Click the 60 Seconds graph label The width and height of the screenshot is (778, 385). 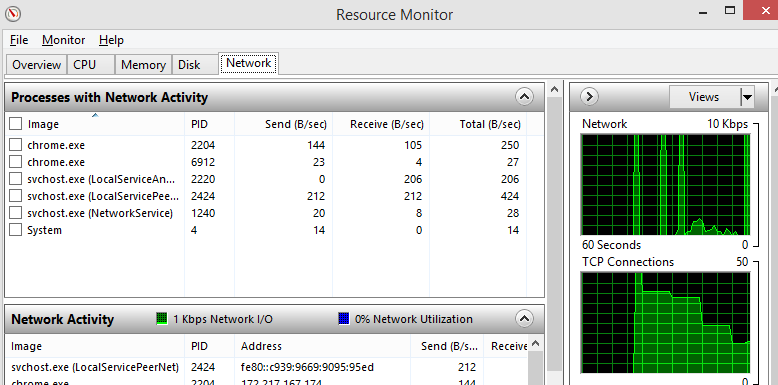[611, 245]
